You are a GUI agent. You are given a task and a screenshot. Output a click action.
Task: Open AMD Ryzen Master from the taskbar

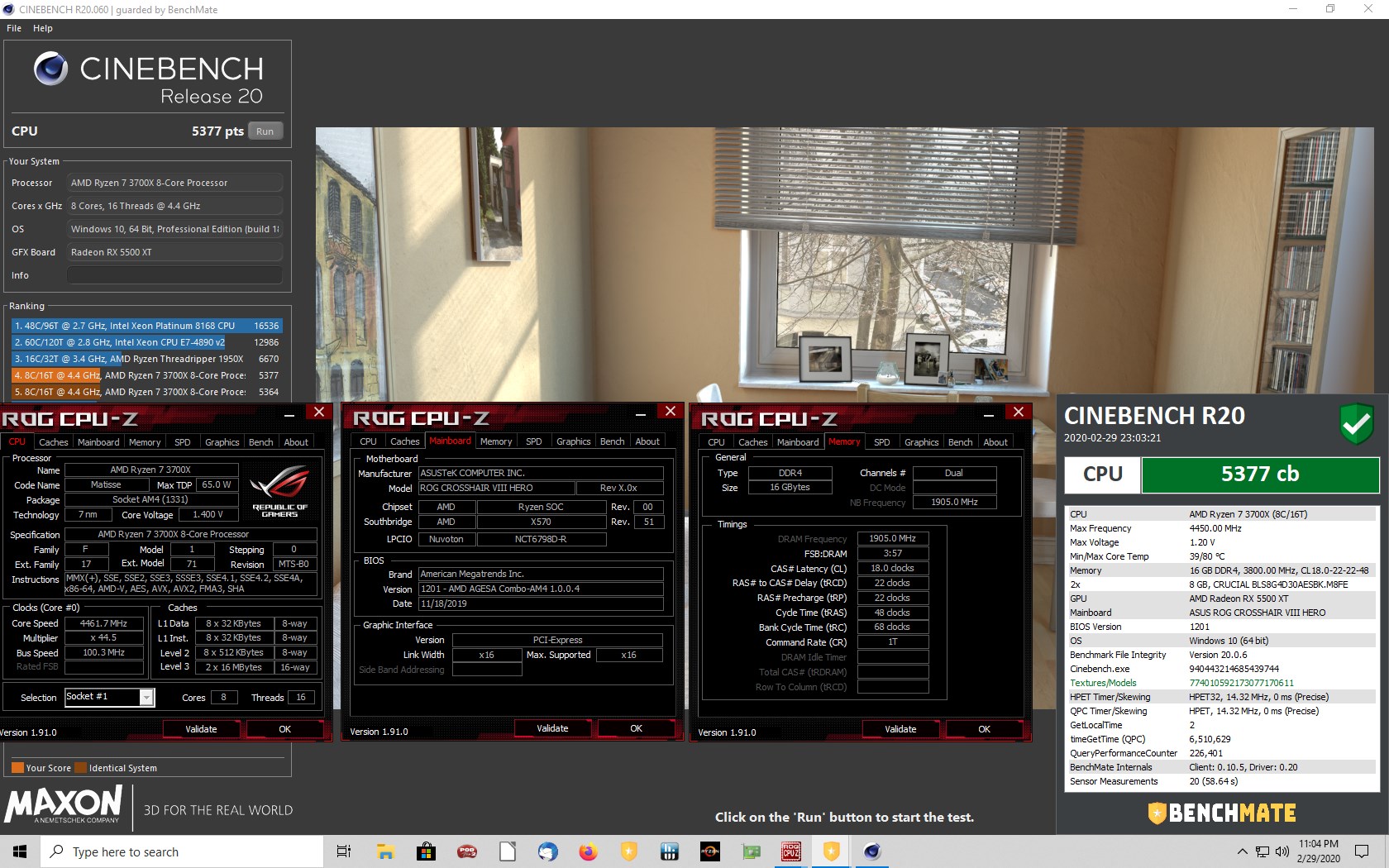pyautogui.click(x=710, y=851)
